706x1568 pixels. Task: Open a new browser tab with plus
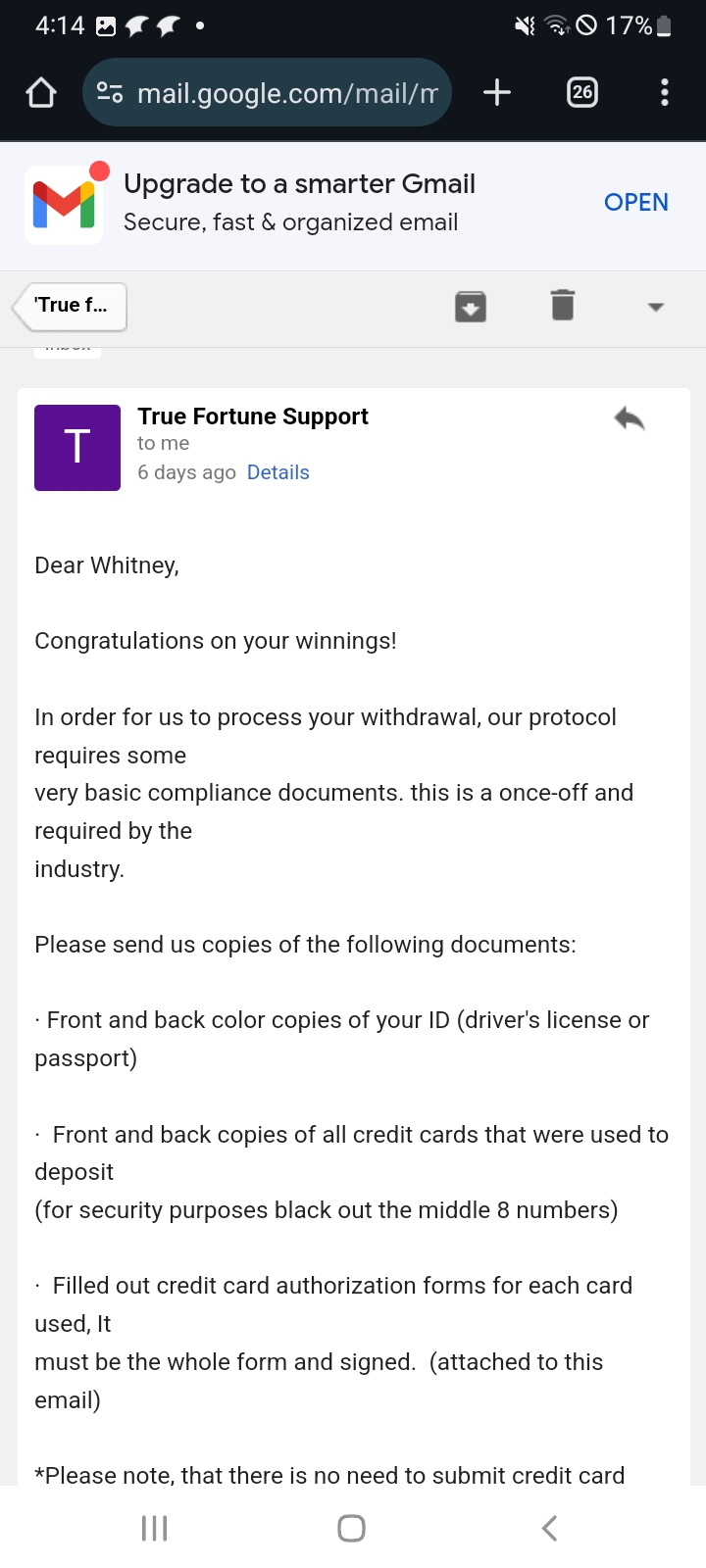coord(497,93)
